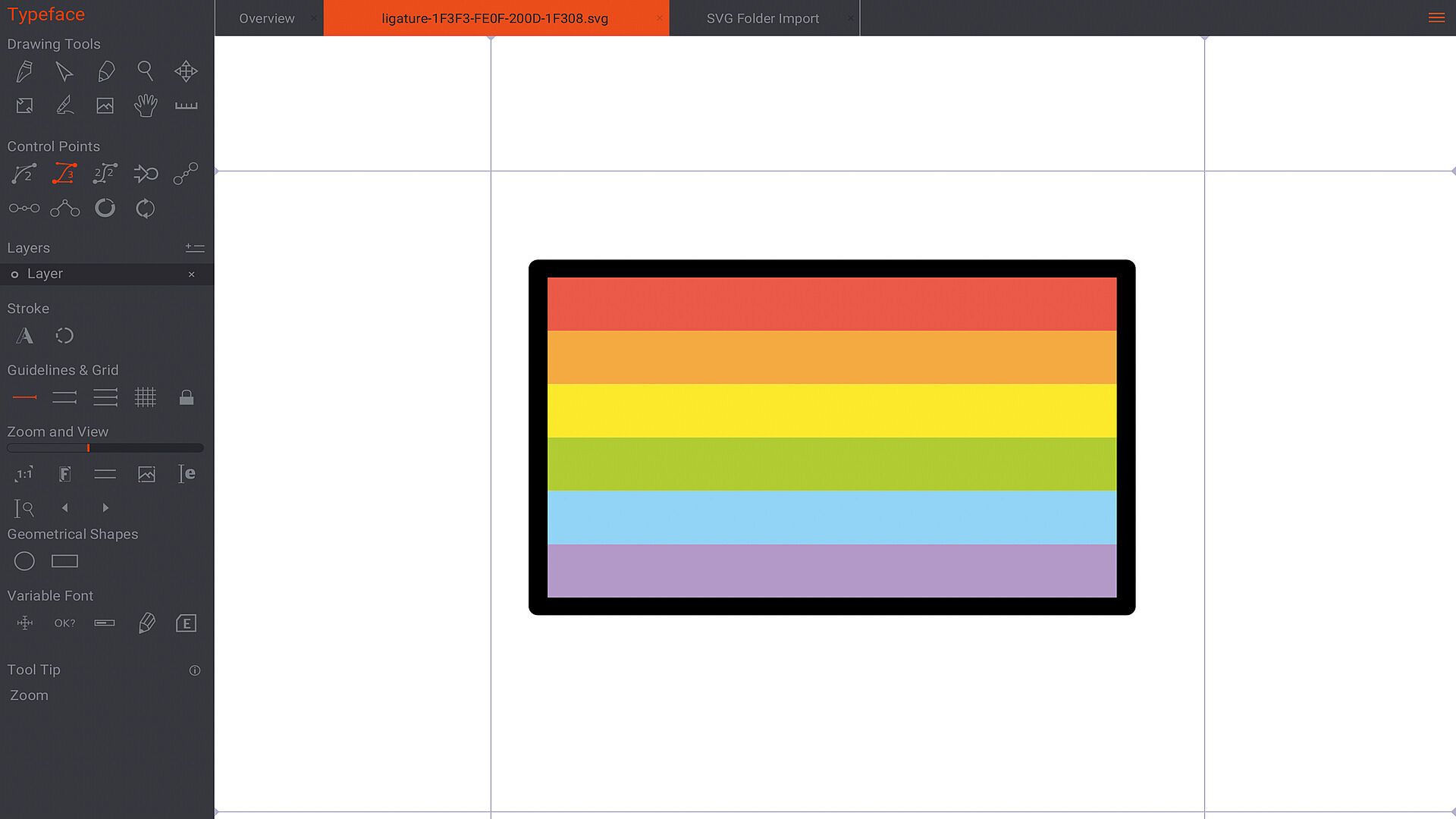Activate the magnifying glass Zoom tool

(x=145, y=71)
